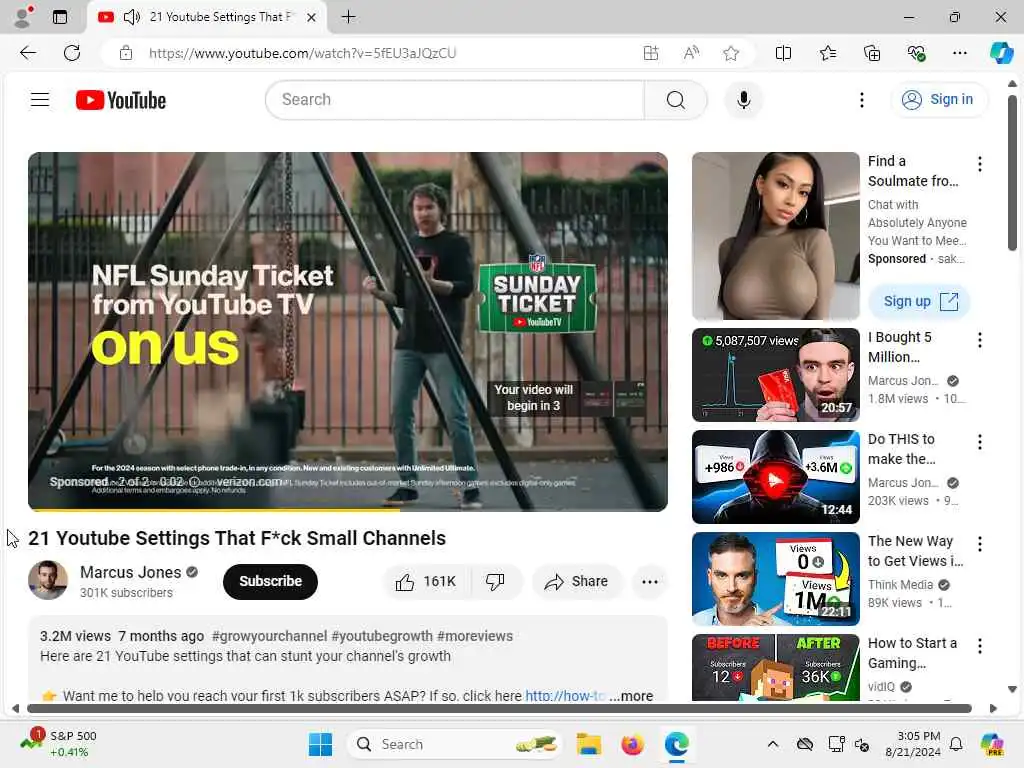1024x768 pixels.
Task: Click the address bar URL
Action: 302,53
